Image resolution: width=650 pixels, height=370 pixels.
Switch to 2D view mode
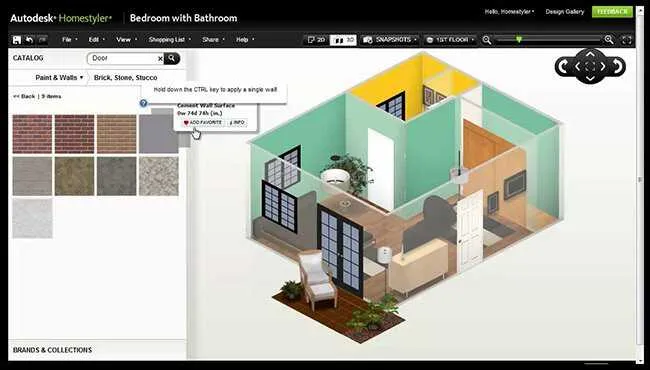(317, 40)
